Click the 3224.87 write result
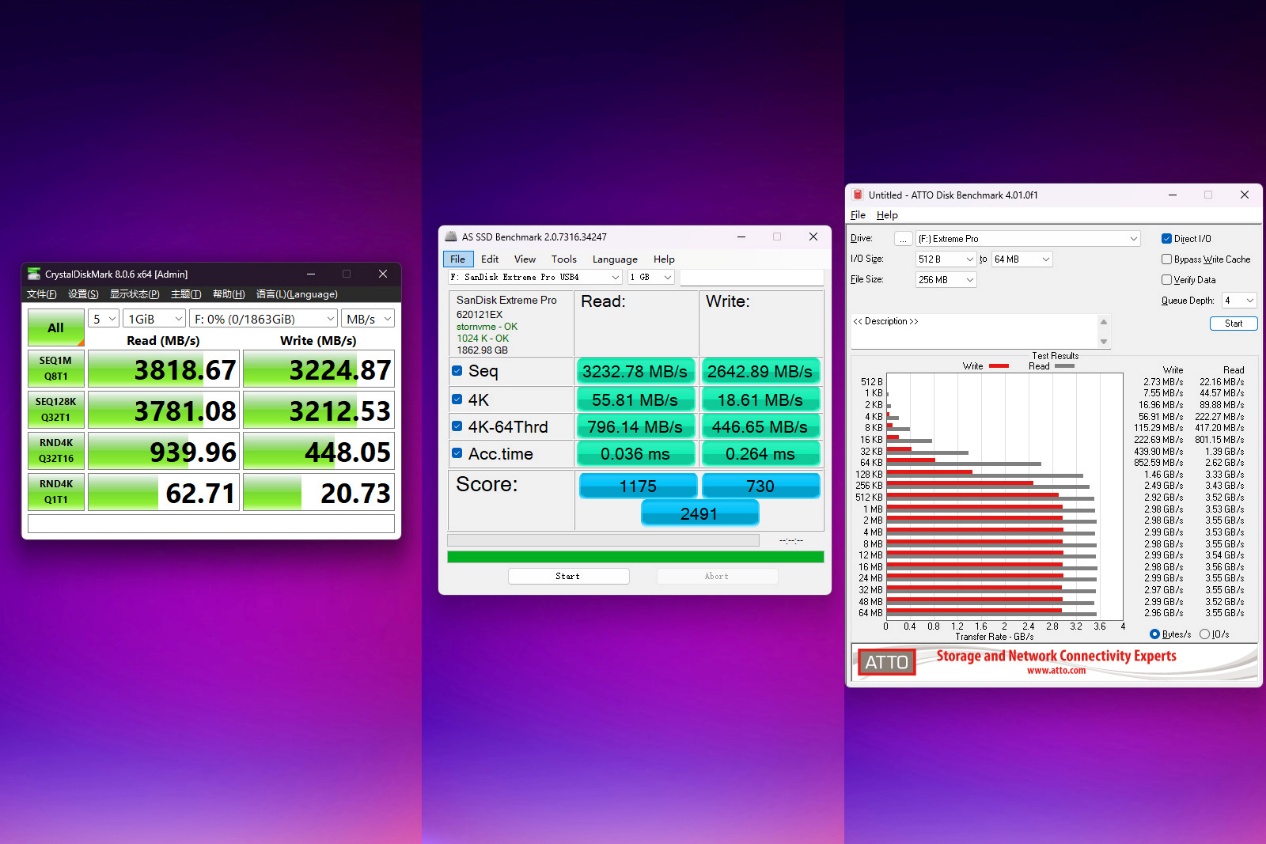 tap(319, 369)
